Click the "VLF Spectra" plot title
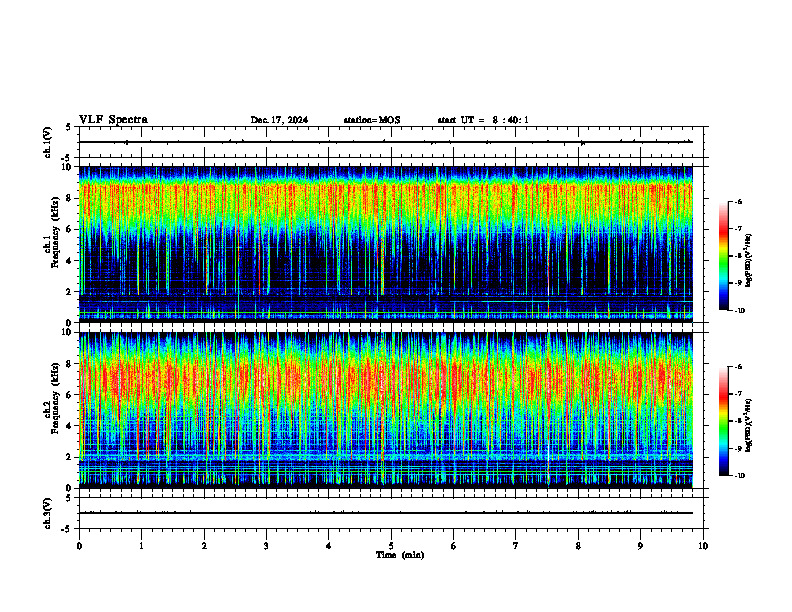Viewport: 792px width, 612px height. pyautogui.click(x=113, y=119)
